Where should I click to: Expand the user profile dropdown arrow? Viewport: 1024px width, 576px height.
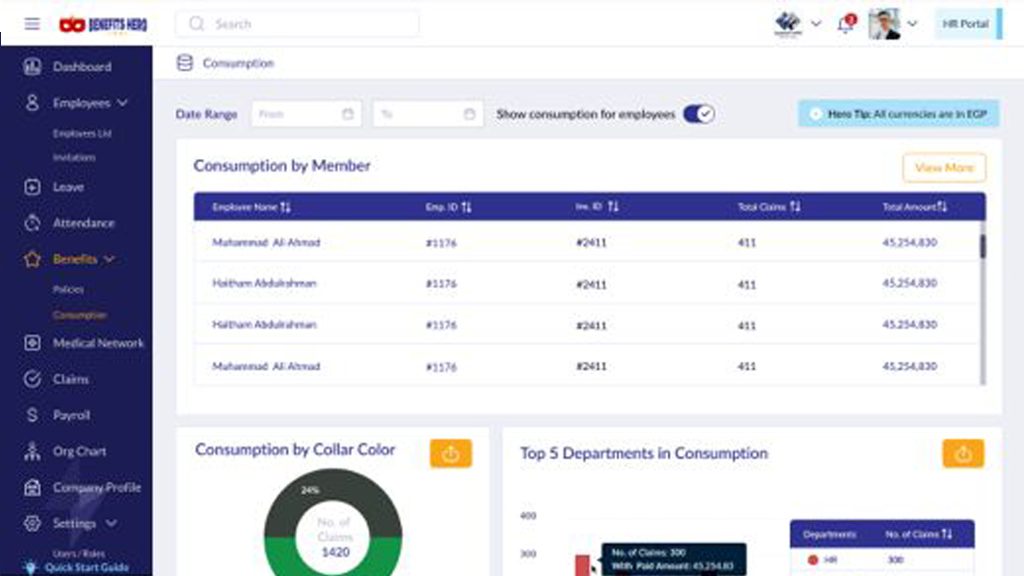pos(912,24)
